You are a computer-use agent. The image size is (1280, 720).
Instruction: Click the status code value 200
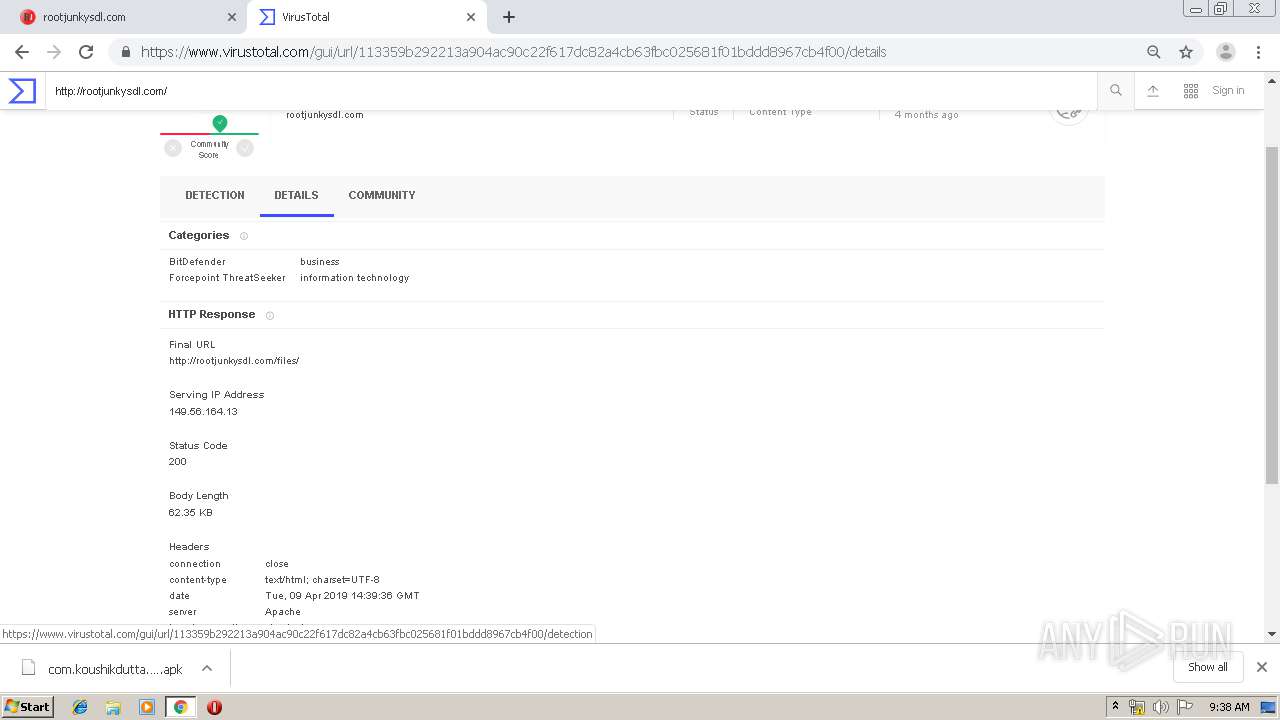point(178,462)
